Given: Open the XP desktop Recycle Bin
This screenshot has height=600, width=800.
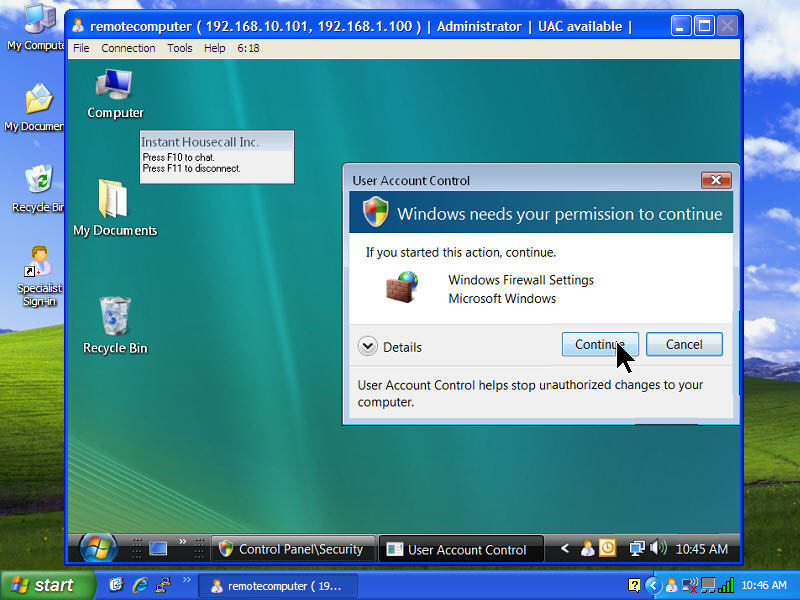Looking at the screenshot, I should coord(38,189).
